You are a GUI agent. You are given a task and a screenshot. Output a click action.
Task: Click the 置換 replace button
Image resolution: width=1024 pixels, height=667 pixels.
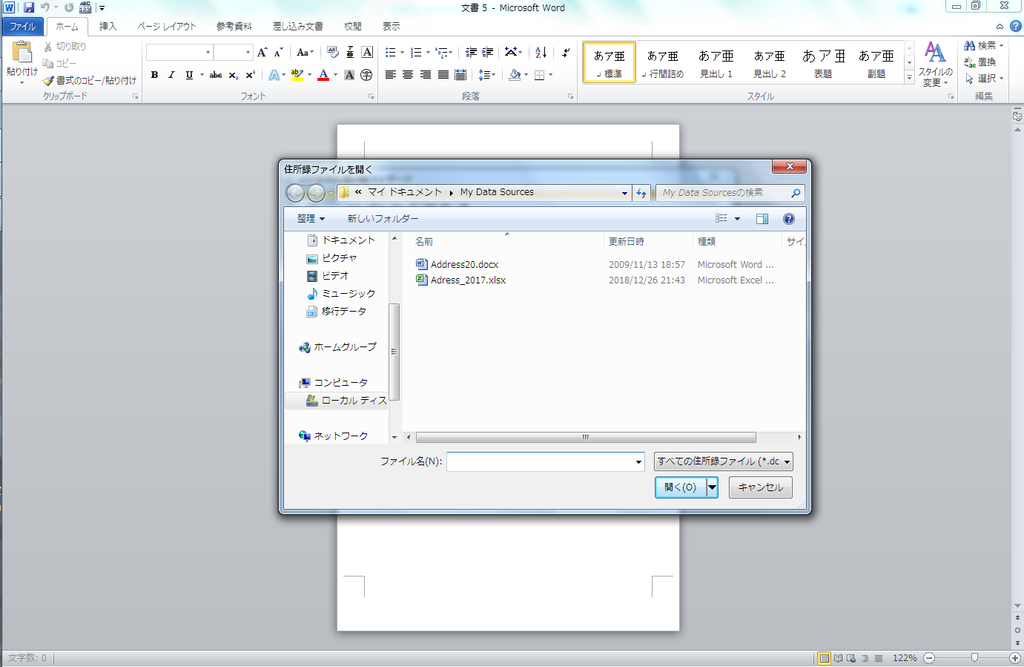coord(980,62)
